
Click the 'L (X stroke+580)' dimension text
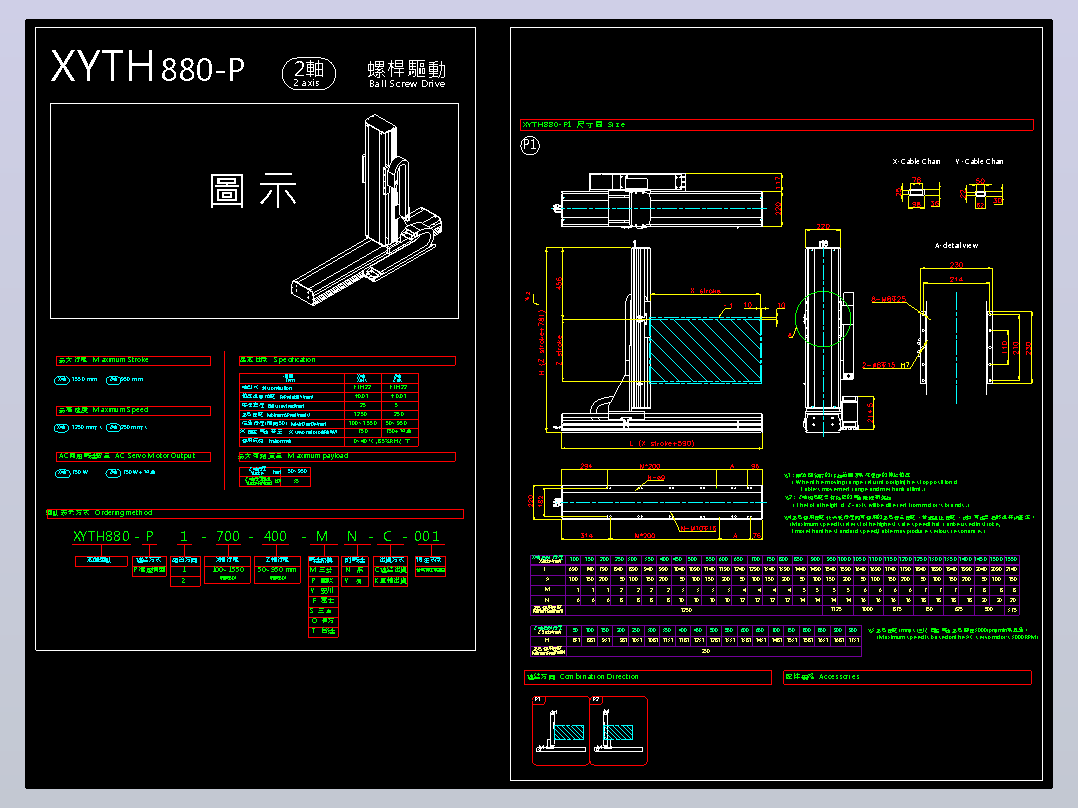(661, 444)
